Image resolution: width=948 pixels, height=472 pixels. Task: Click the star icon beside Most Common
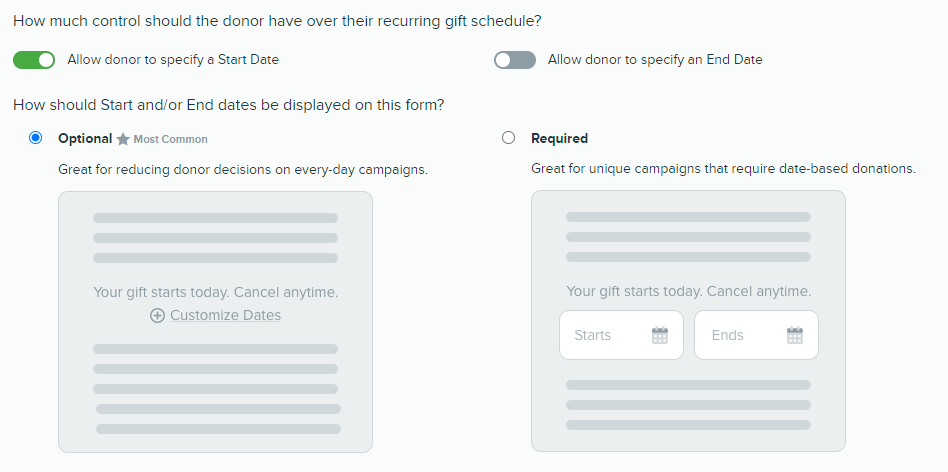[123, 139]
